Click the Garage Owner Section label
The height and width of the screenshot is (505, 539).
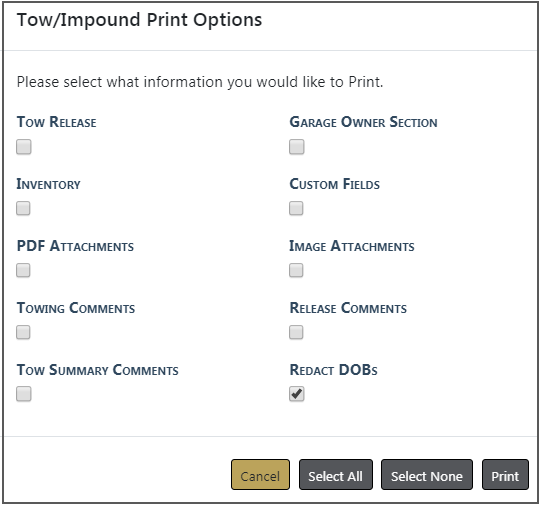click(x=363, y=122)
